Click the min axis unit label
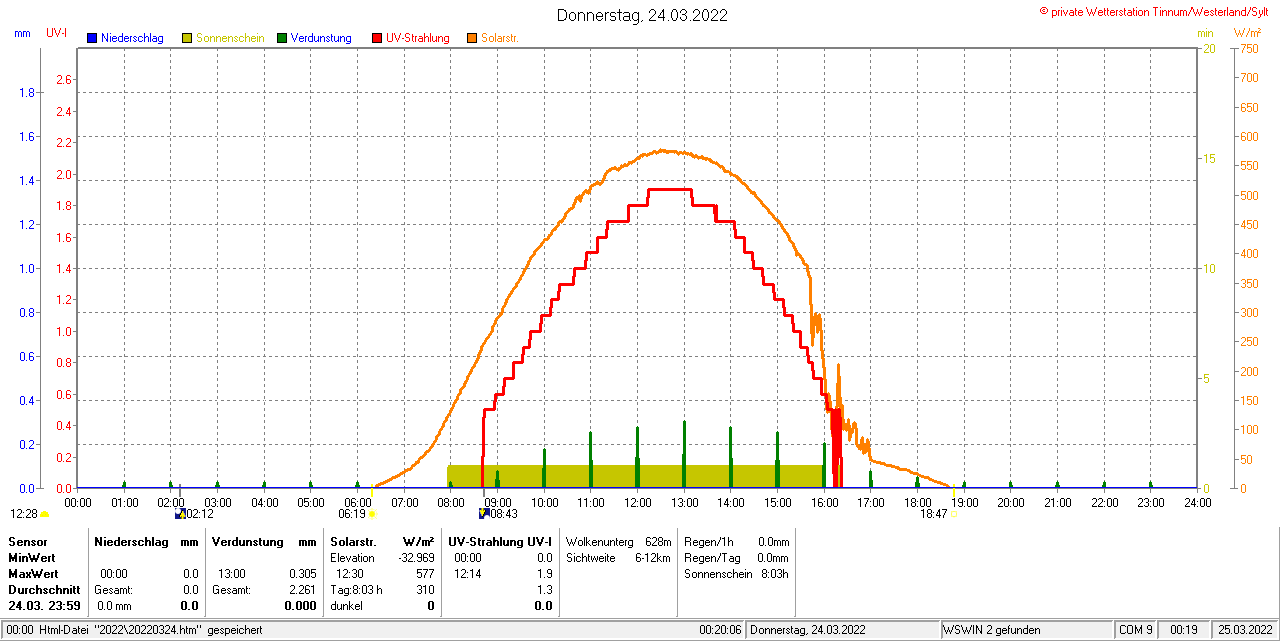 (x=1205, y=33)
